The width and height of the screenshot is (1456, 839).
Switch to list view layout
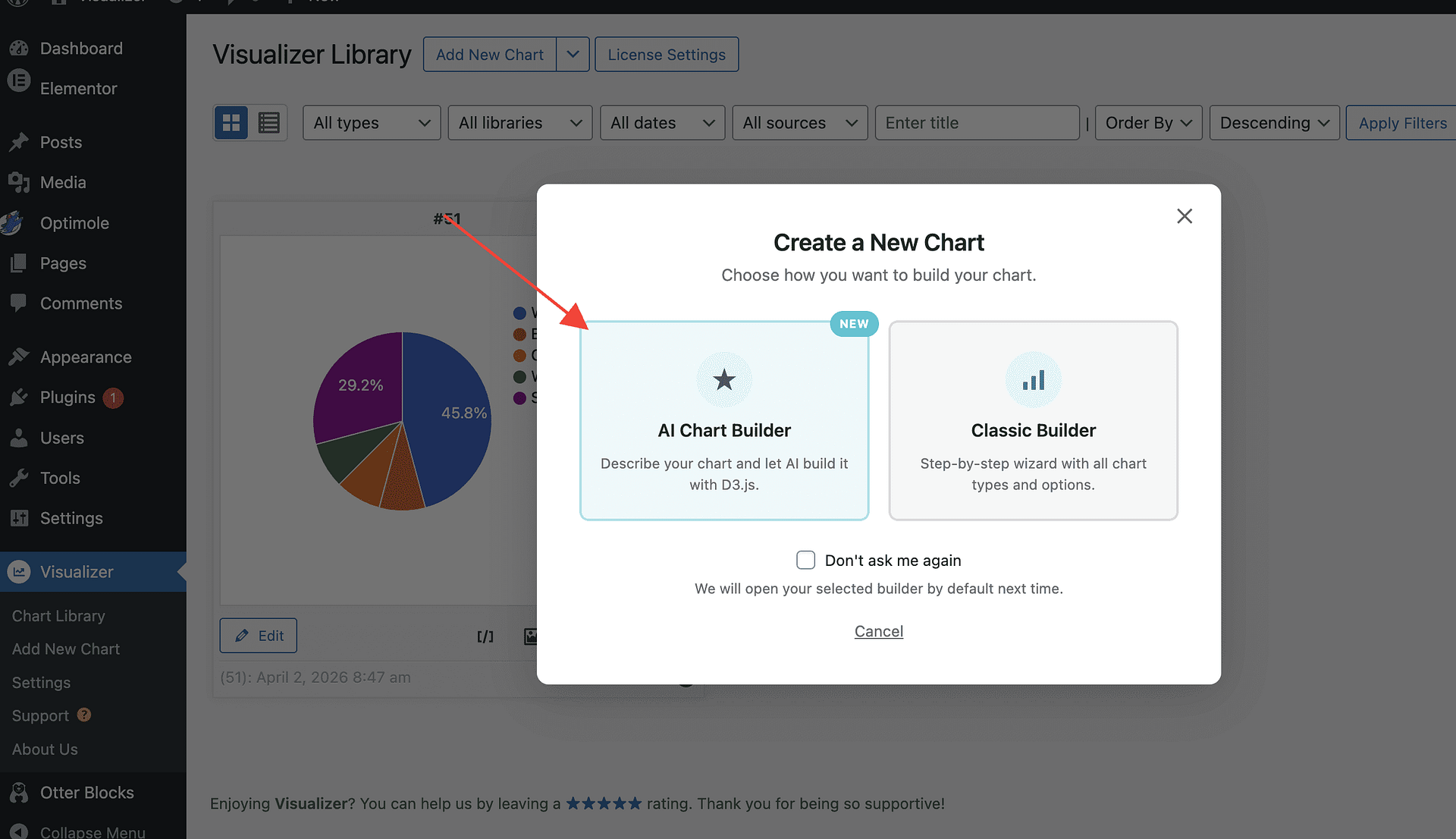268,123
